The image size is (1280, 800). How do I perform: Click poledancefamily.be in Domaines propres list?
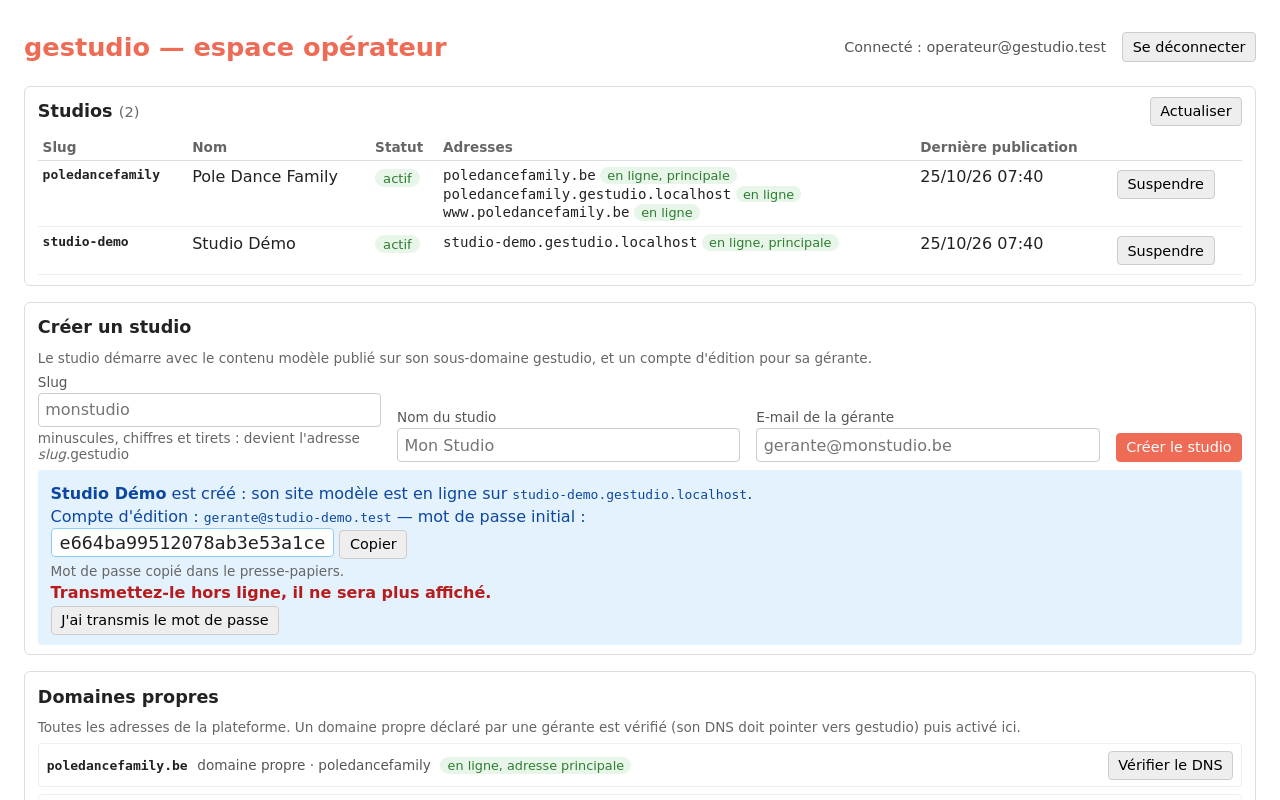[117, 765]
